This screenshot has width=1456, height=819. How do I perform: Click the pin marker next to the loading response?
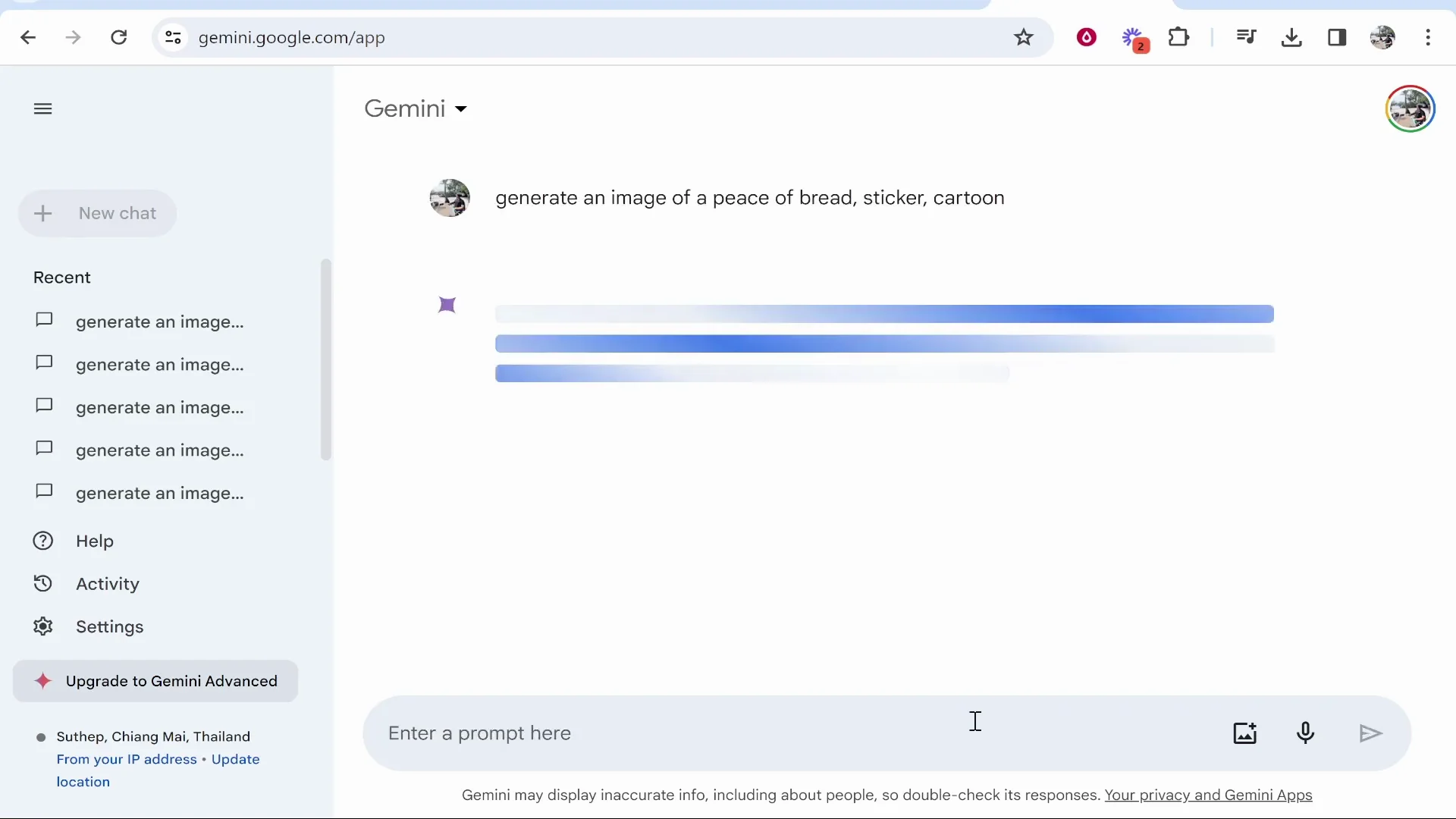pyautogui.click(x=447, y=304)
